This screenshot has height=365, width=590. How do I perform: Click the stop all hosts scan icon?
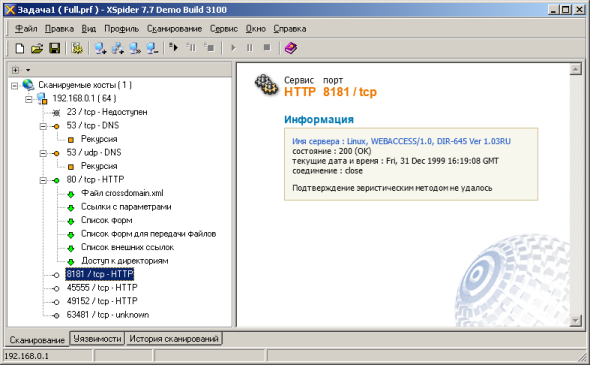click(209, 47)
